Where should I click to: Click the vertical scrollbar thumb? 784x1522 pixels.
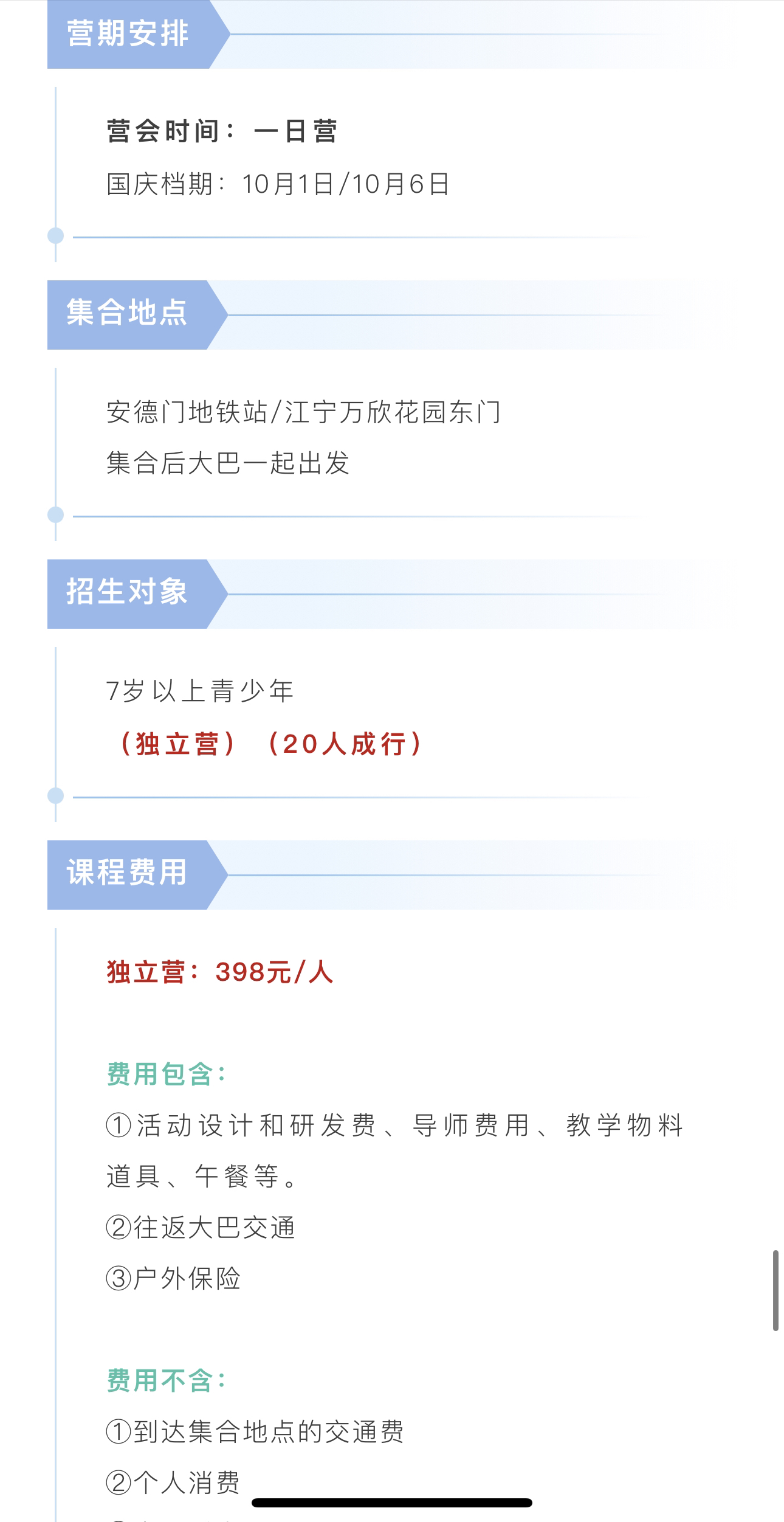pos(775,1290)
